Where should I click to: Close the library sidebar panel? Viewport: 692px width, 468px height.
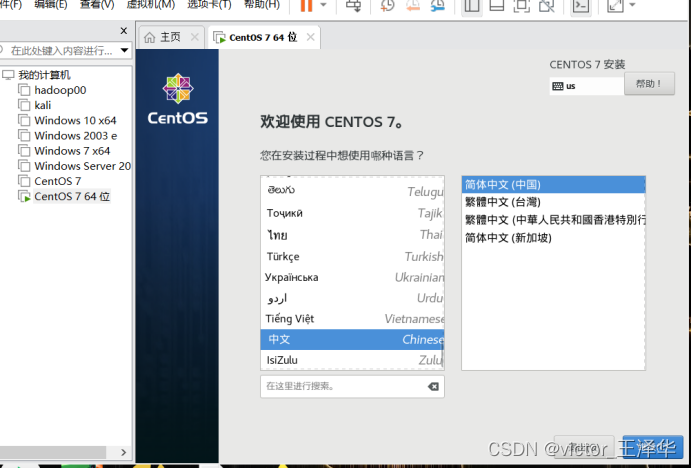[124, 31]
